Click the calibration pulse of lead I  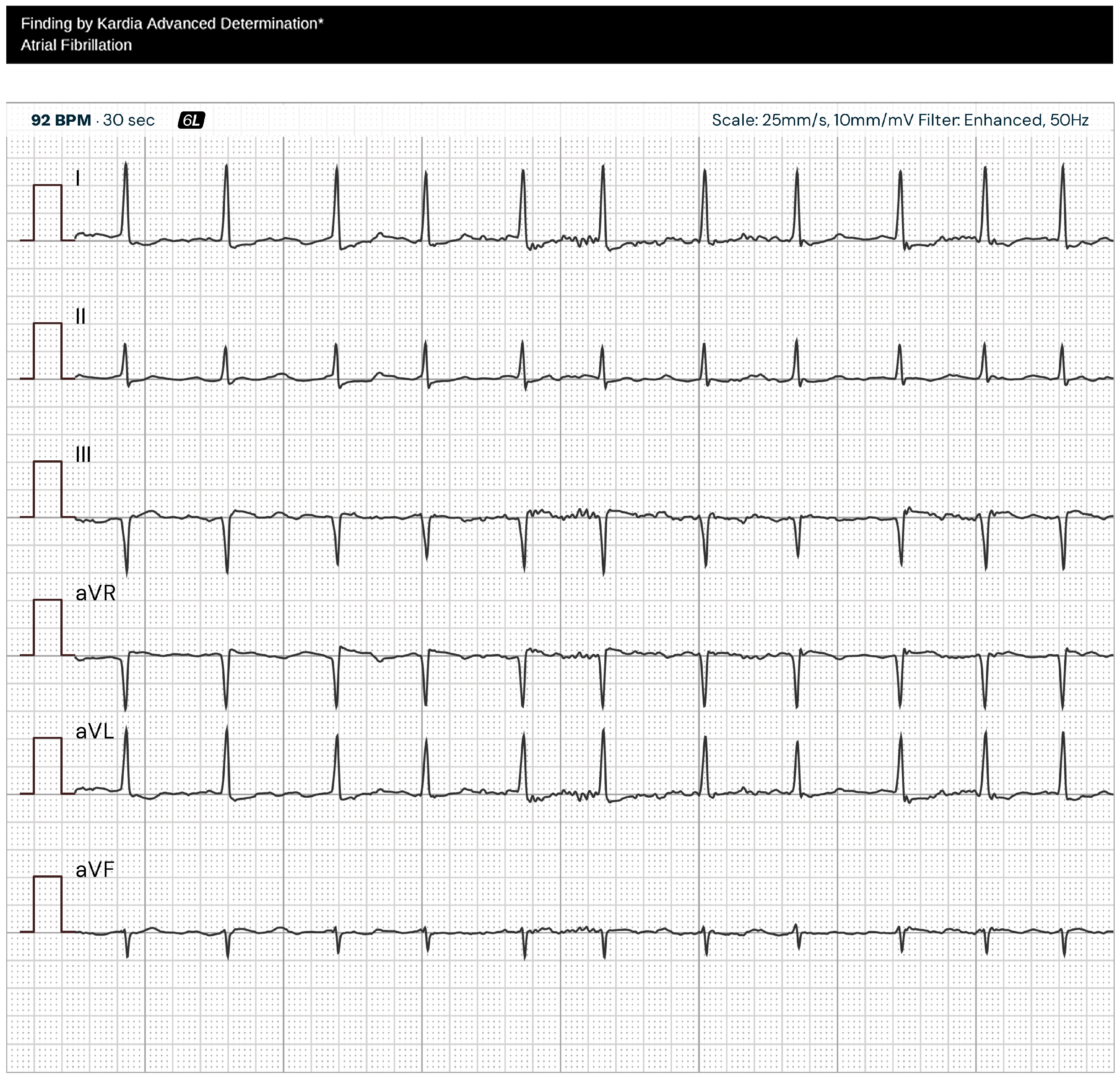click(x=48, y=213)
